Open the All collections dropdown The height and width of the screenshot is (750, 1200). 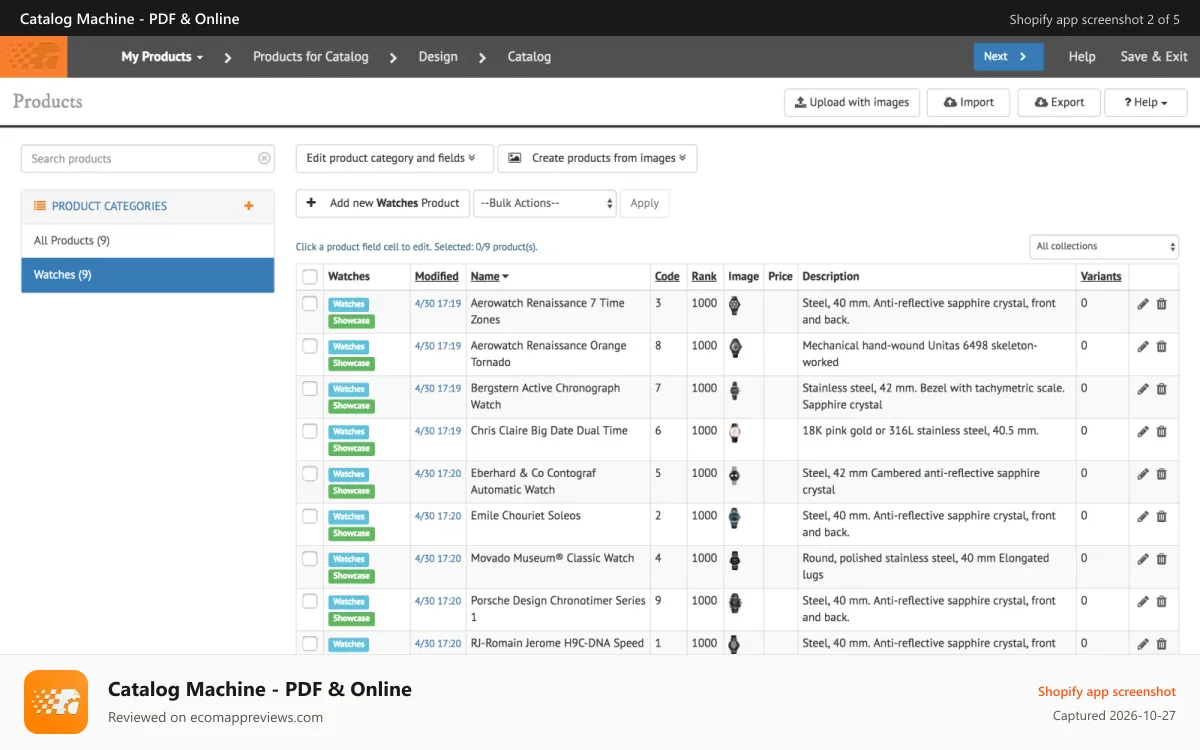tap(1104, 246)
